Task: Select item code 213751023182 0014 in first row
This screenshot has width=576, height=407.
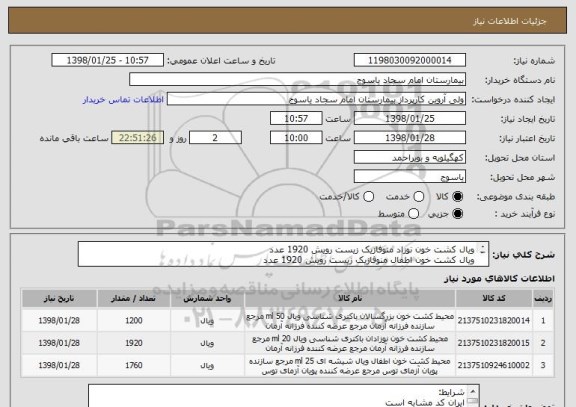Action: [494, 321]
